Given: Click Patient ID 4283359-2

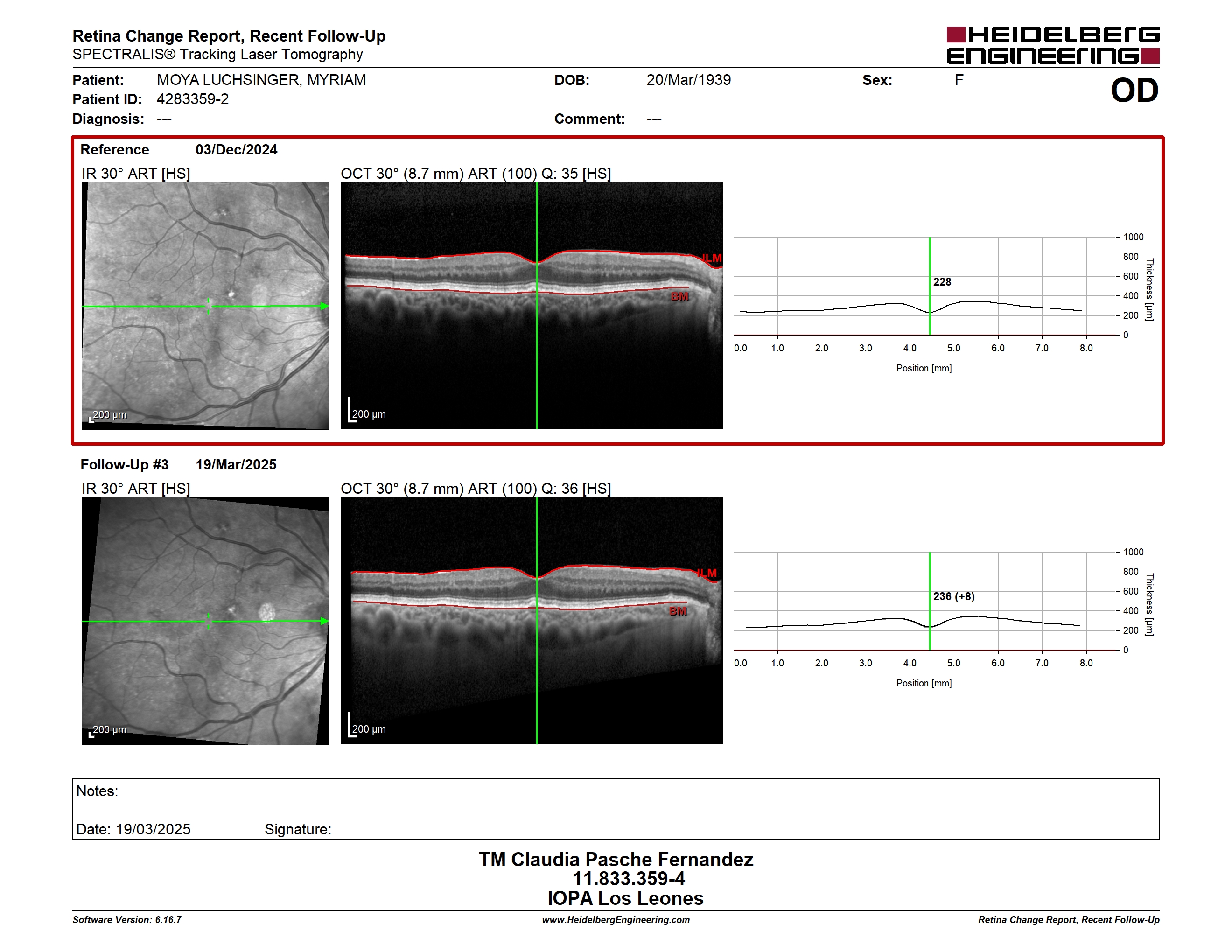Looking at the screenshot, I should pos(193,99).
